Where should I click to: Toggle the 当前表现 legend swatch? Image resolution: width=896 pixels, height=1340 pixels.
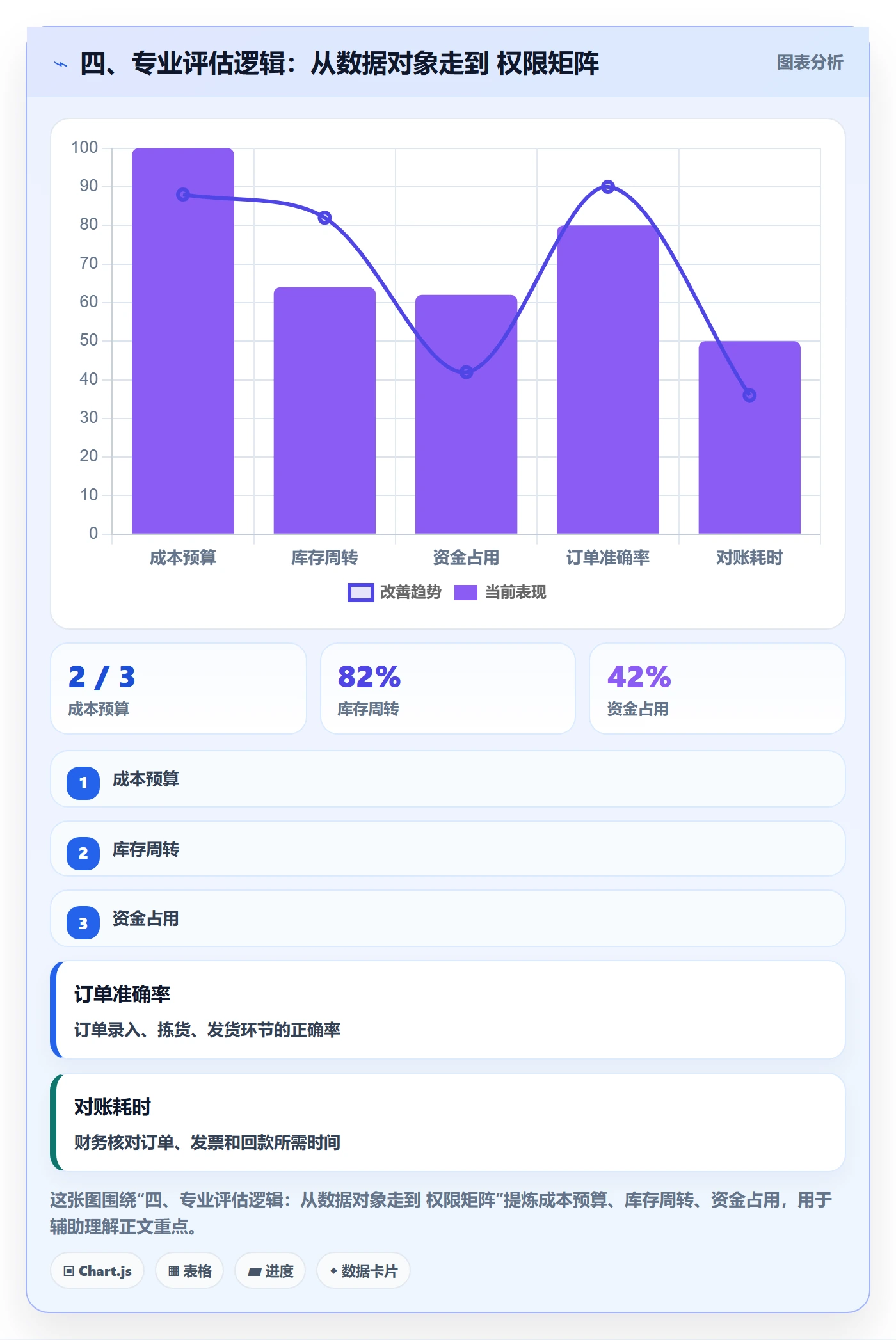click(x=465, y=593)
